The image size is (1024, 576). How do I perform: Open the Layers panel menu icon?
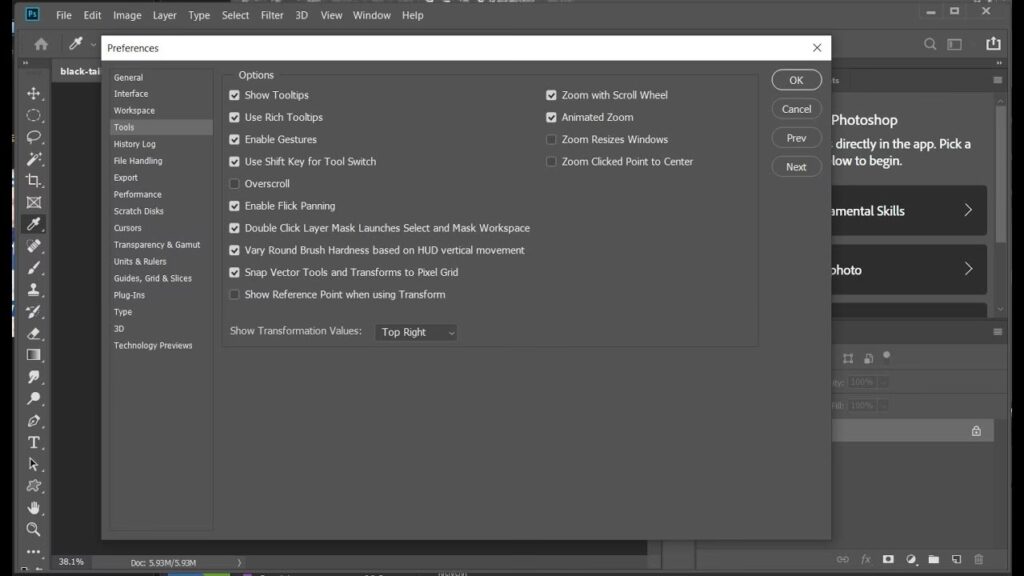coord(997,332)
